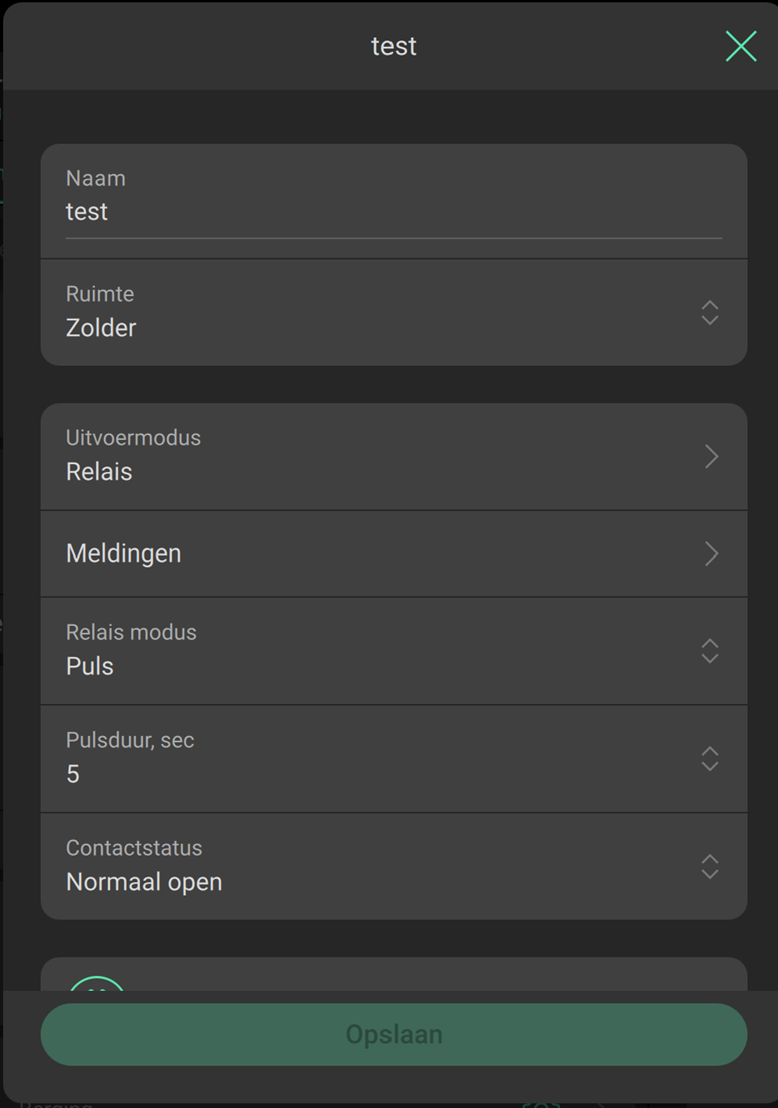Screen dimensions: 778x1108
Task: Select the Zolder value text
Action: [x=101, y=328]
